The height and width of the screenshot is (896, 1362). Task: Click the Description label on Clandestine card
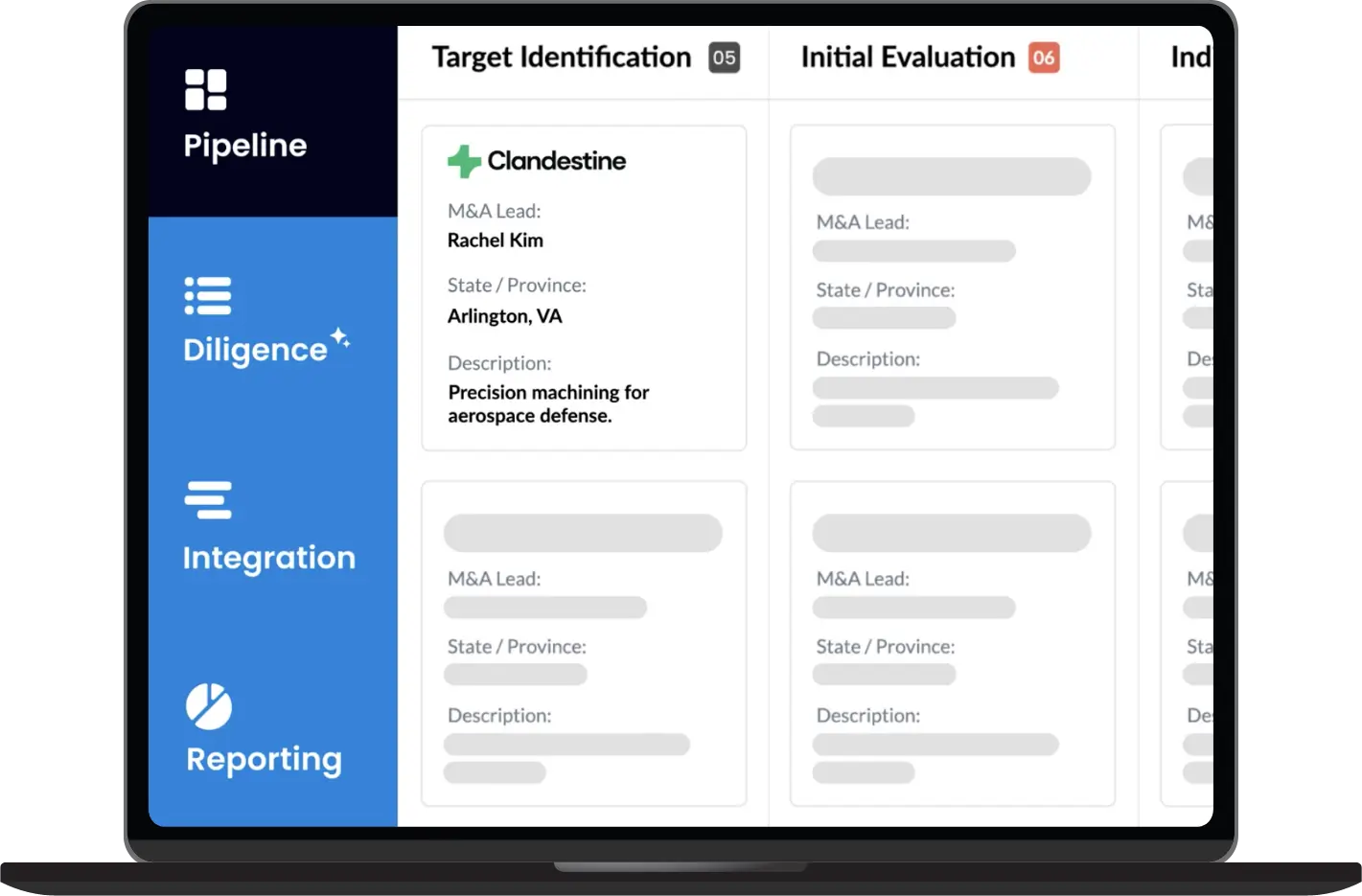tap(499, 363)
